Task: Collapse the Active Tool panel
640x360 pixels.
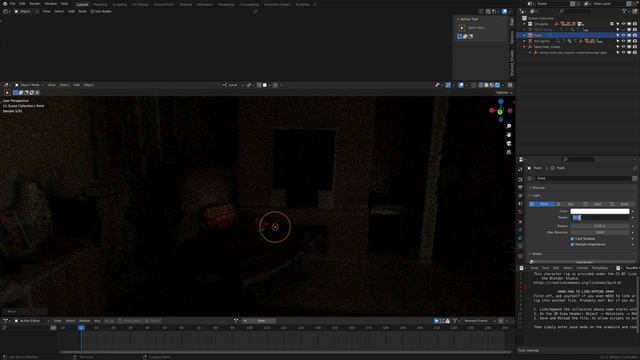Action: click(x=458, y=19)
